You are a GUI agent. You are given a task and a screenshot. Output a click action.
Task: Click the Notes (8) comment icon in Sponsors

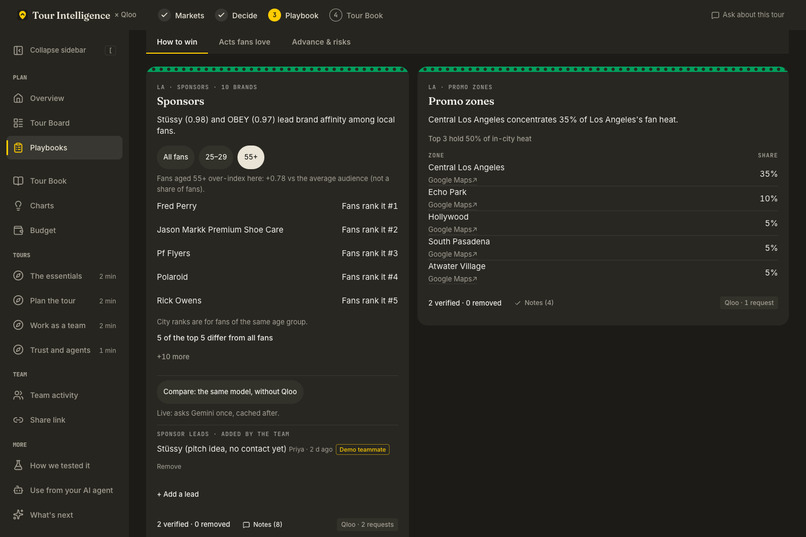246,525
